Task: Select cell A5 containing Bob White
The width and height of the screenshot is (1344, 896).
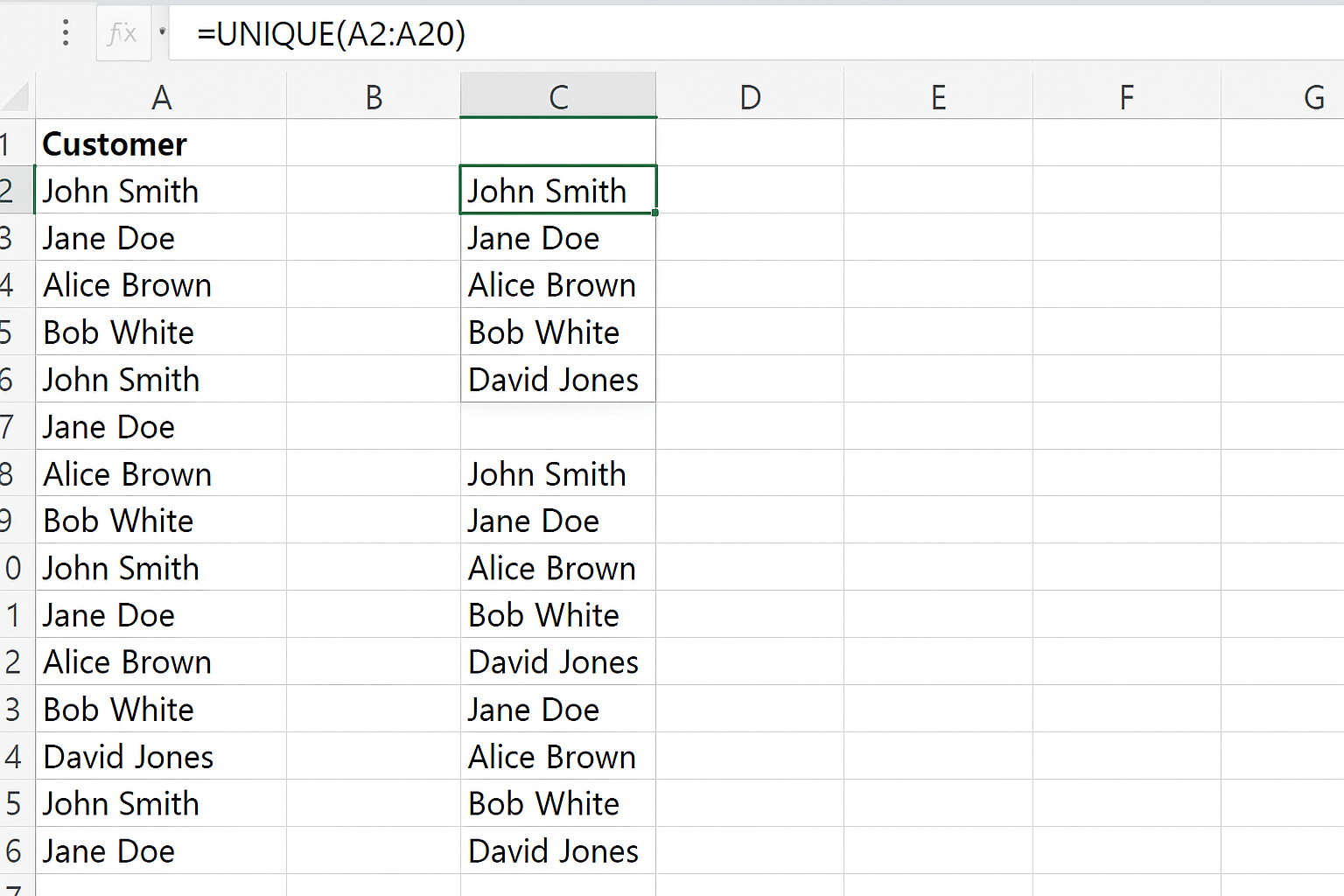Action: (x=161, y=332)
